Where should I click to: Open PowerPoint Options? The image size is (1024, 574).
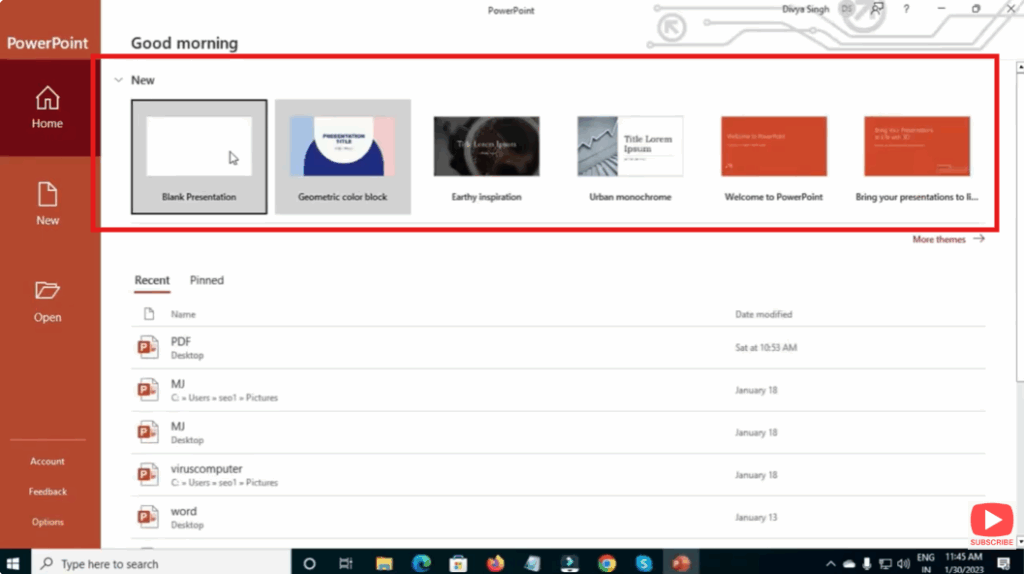pyautogui.click(x=47, y=522)
